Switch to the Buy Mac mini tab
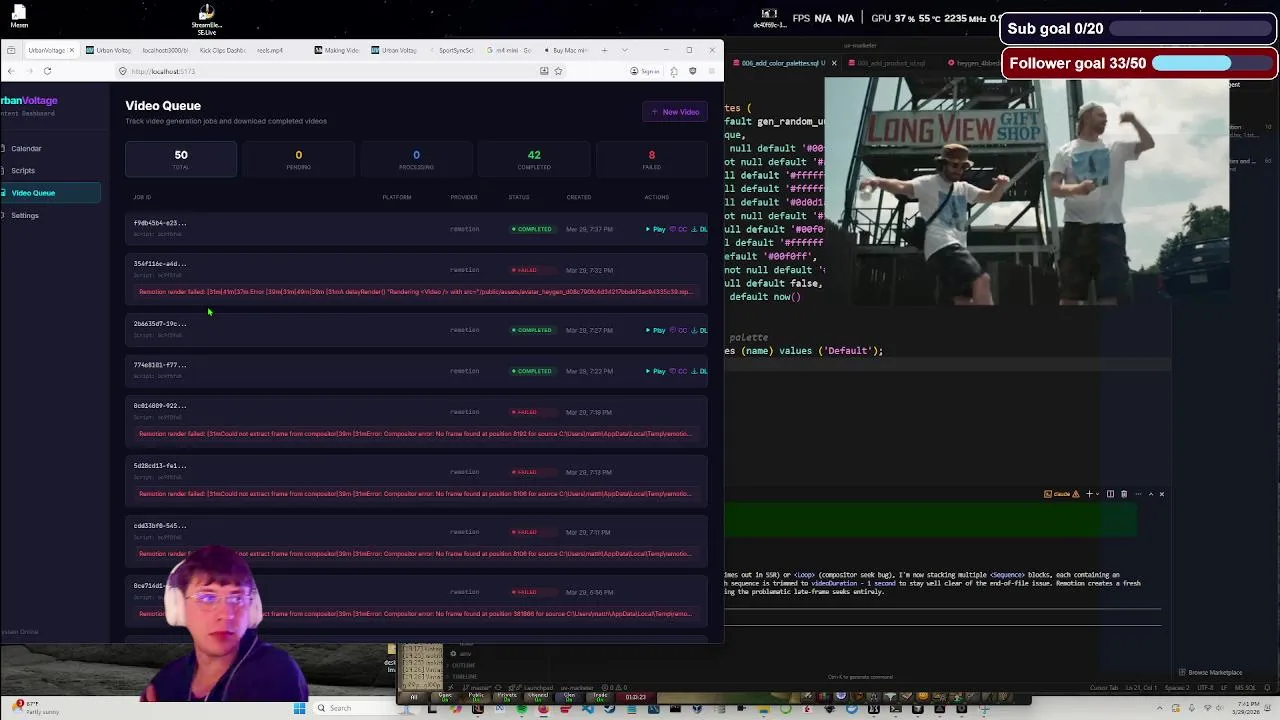1280x720 pixels. pyautogui.click(x=568, y=50)
